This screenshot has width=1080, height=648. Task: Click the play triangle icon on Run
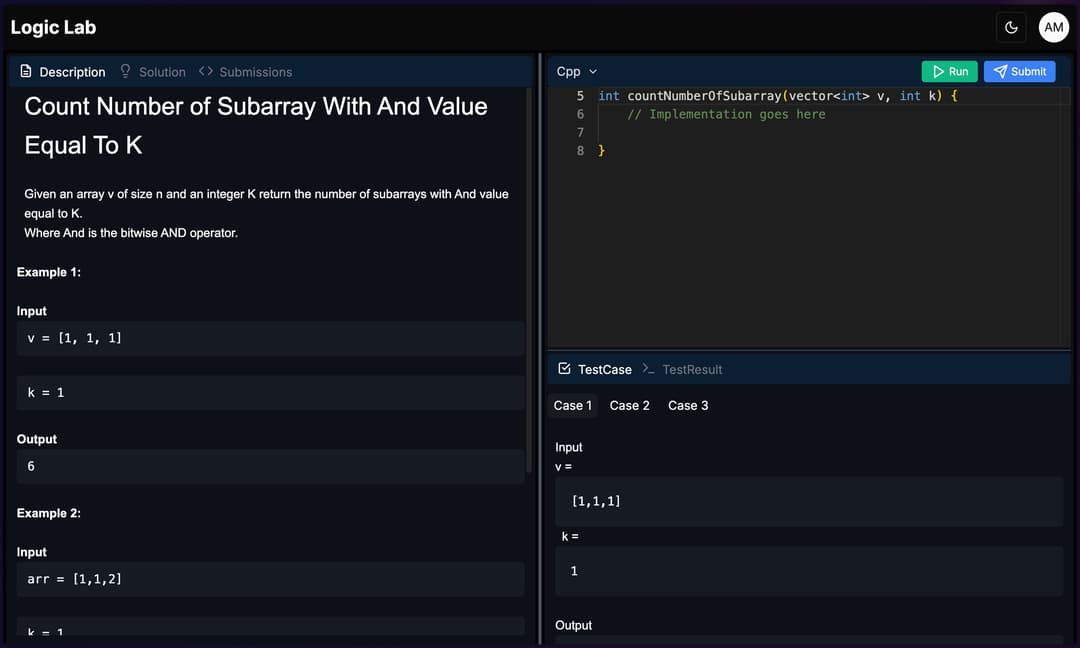coord(938,72)
